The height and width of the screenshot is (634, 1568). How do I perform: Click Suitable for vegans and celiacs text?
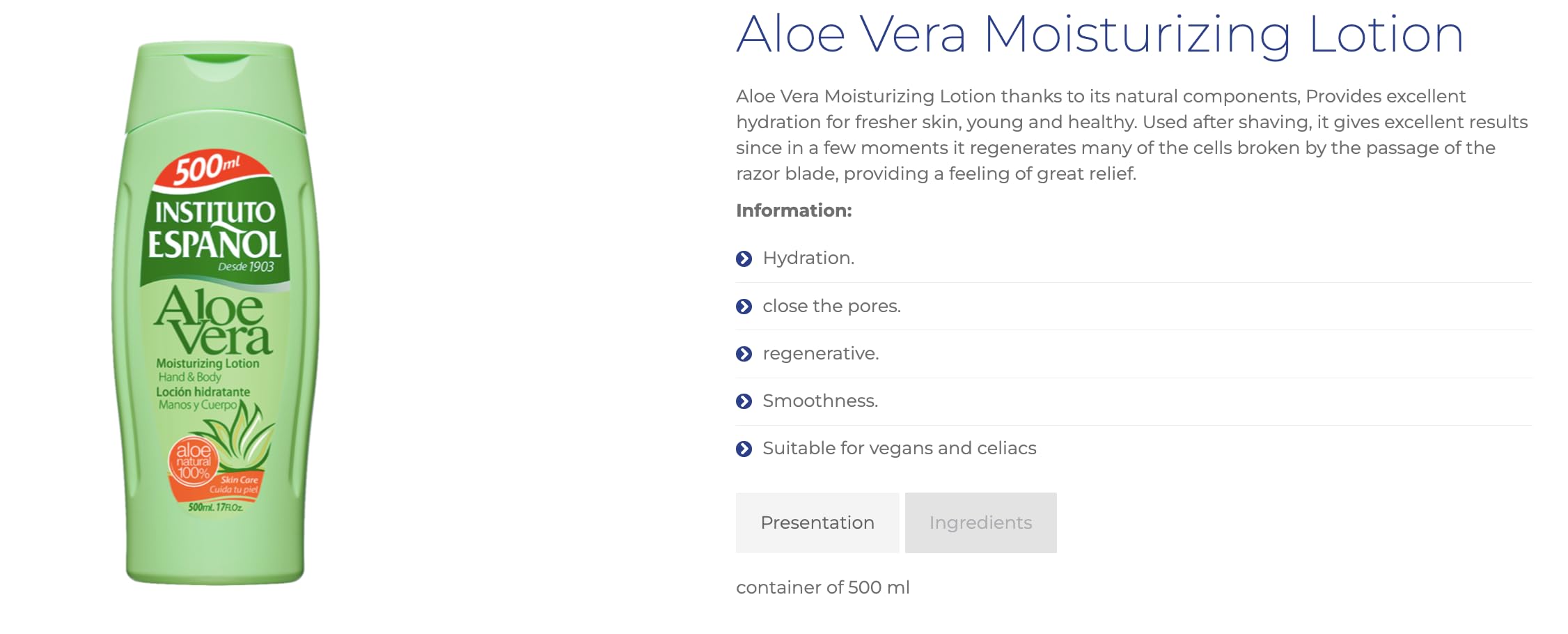pyautogui.click(x=899, y=449)
